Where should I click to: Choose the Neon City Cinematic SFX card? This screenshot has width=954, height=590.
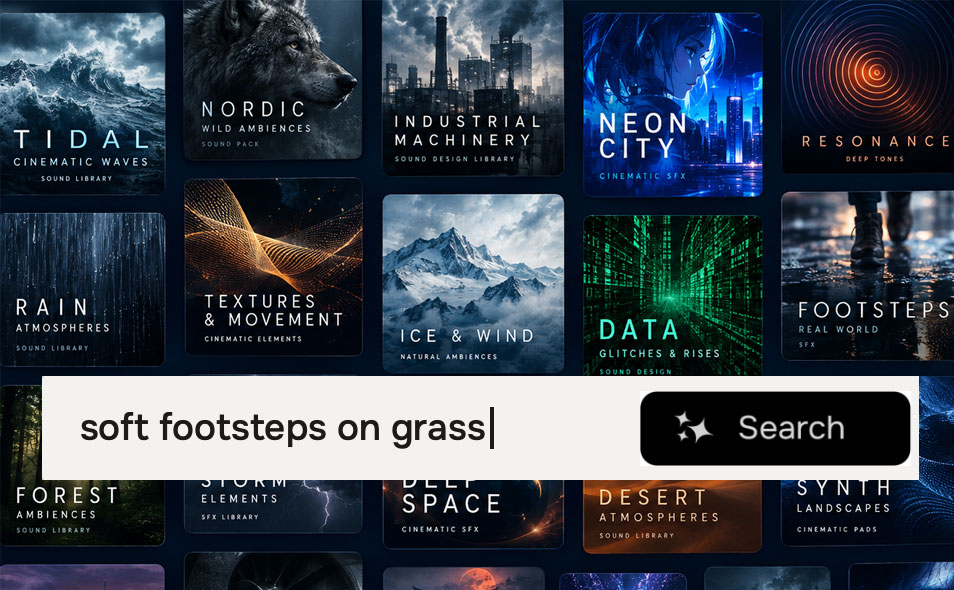point(673,105)
